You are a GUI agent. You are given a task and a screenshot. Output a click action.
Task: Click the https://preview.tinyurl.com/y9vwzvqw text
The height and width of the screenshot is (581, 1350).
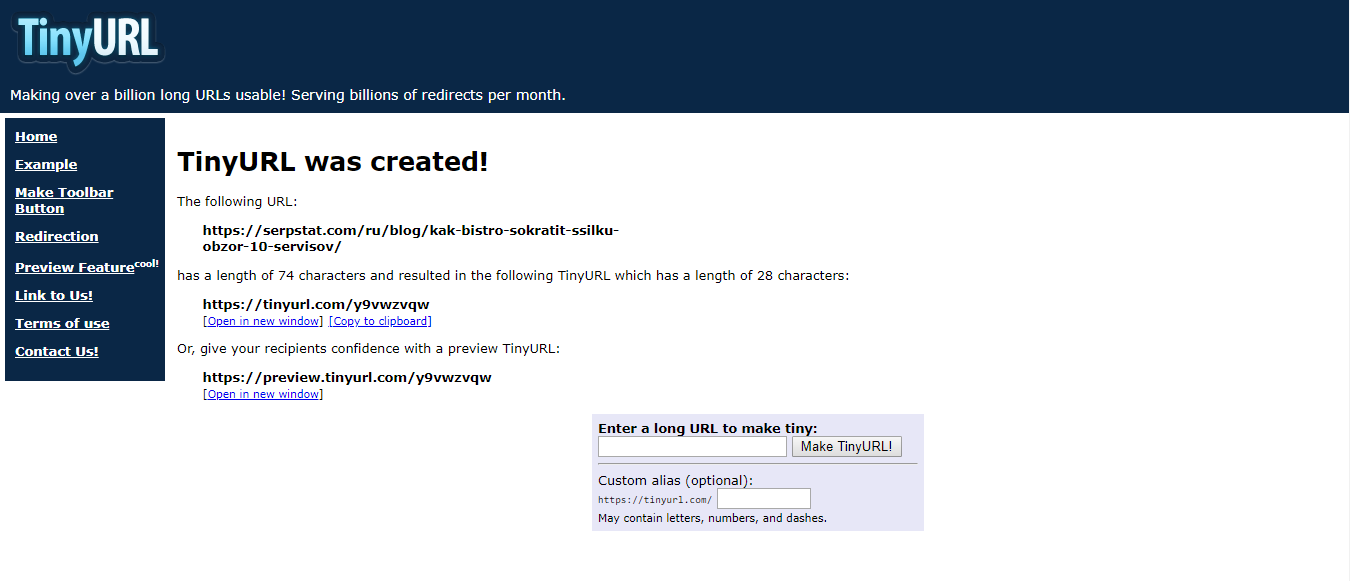(347, 377)
